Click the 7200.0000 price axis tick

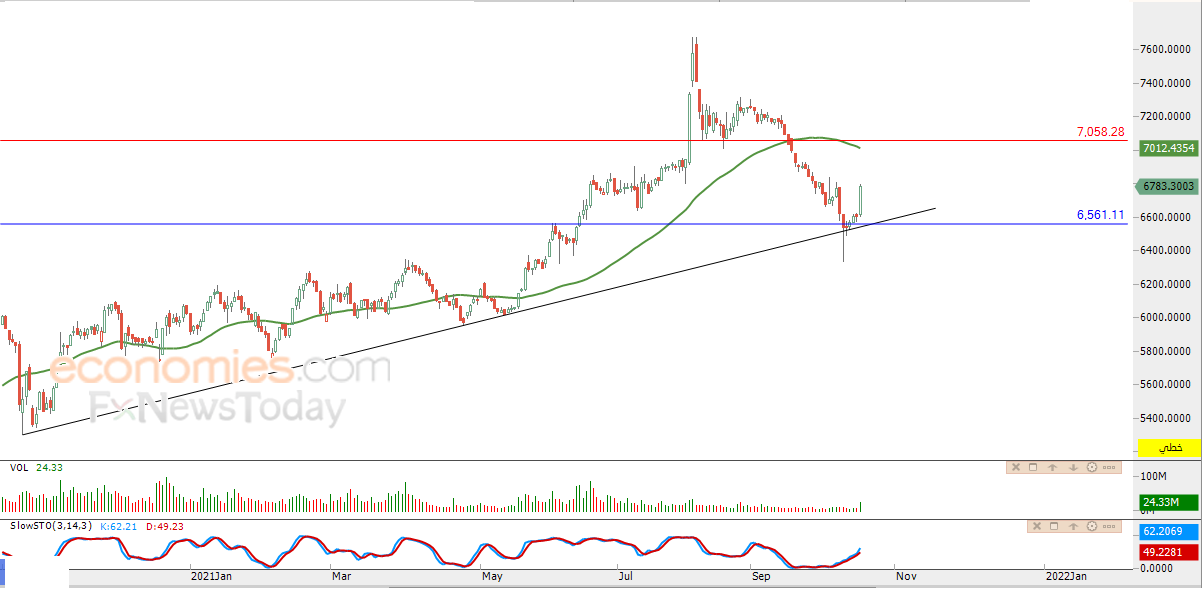pyautogui.click(x=1164, y=116)
